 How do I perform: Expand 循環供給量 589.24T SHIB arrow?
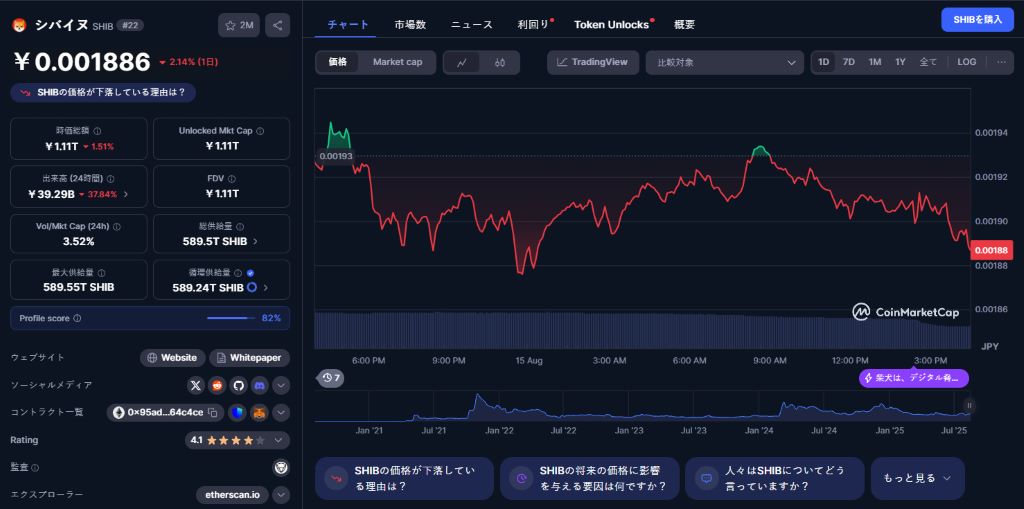pos(266,287)
